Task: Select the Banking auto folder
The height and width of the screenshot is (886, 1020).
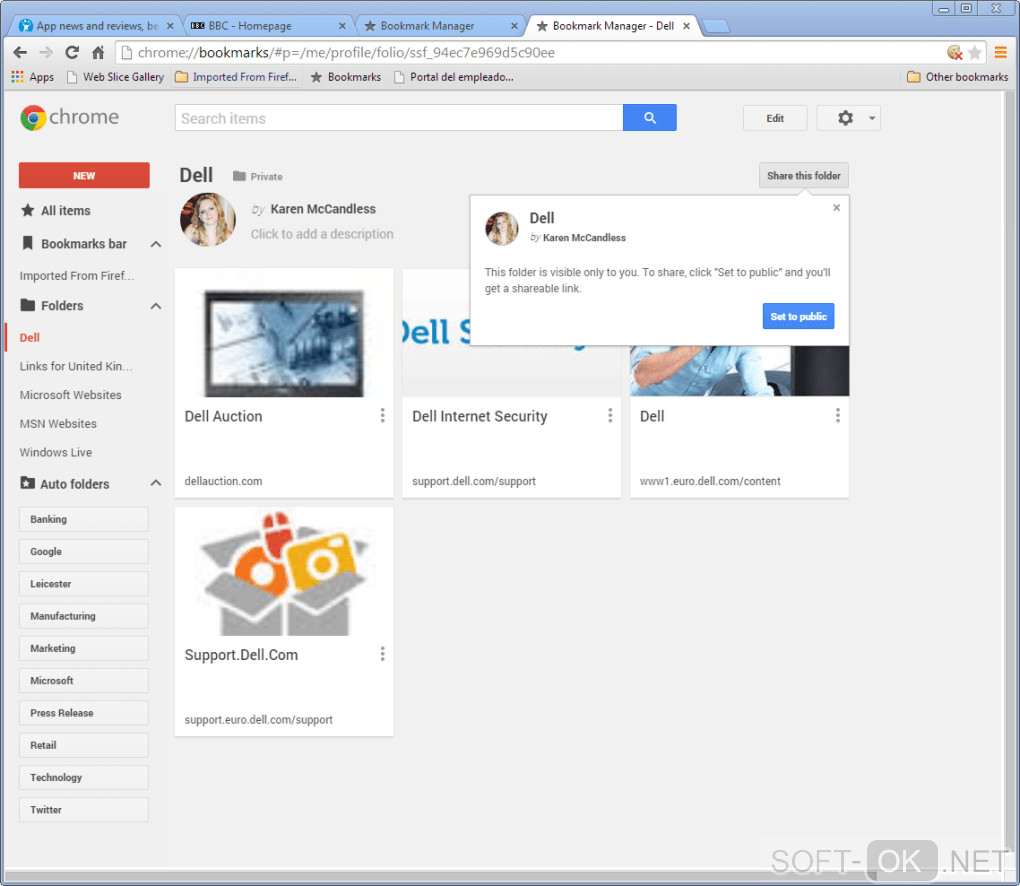Action: pyautogui.click(x=84, y=519)
